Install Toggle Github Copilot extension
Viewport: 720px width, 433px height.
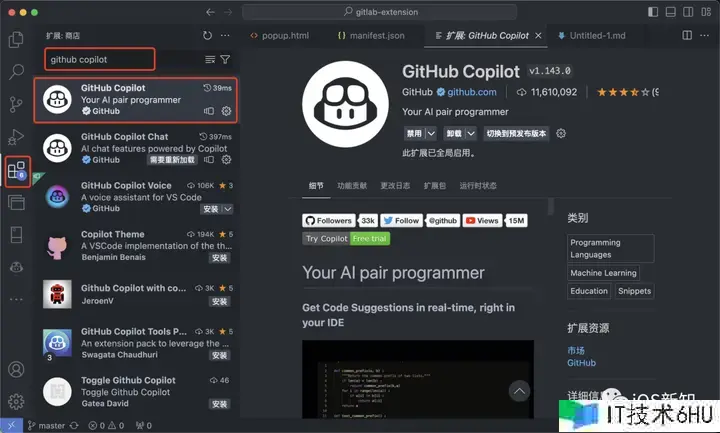click(219, 404)
